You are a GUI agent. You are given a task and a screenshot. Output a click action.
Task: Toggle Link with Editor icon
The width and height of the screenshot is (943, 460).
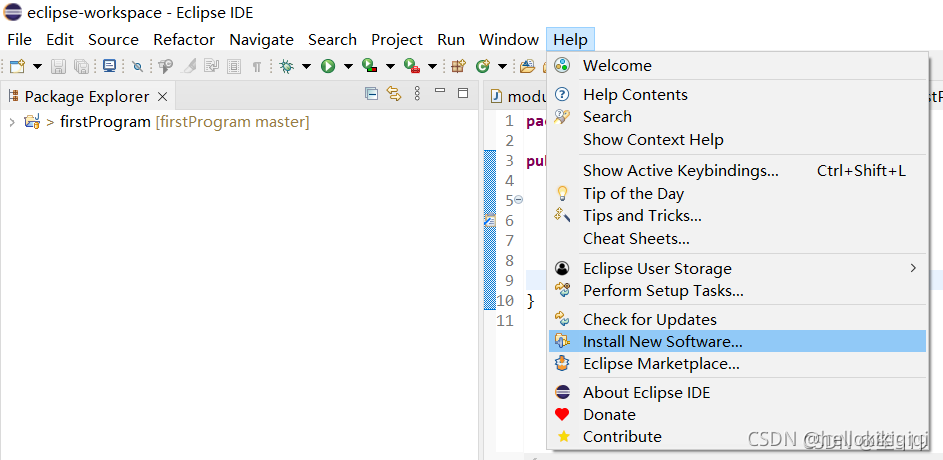[x=394, y=93]
